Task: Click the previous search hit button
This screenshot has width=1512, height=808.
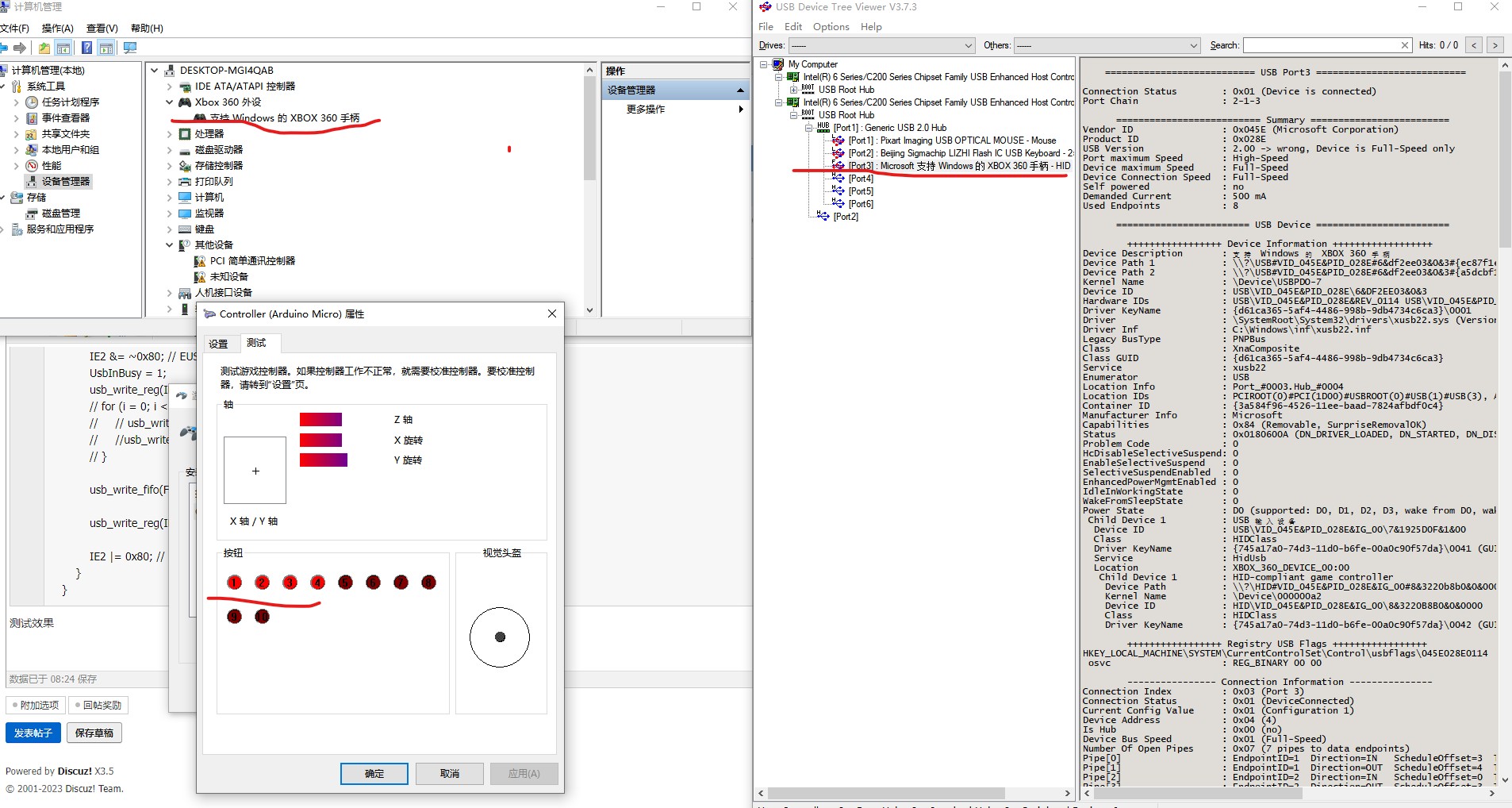Action: point(1474,45)
